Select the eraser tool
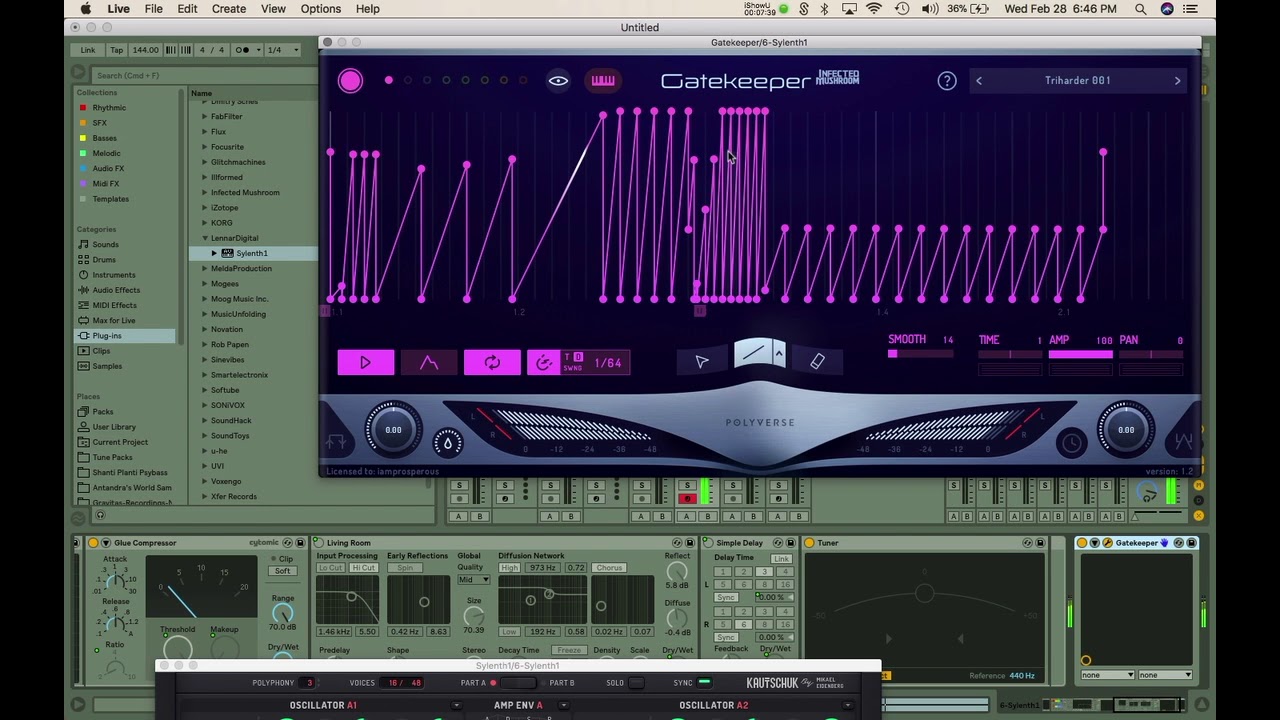The width and height of the screenshot is (1280, 720). coord(817,362)
